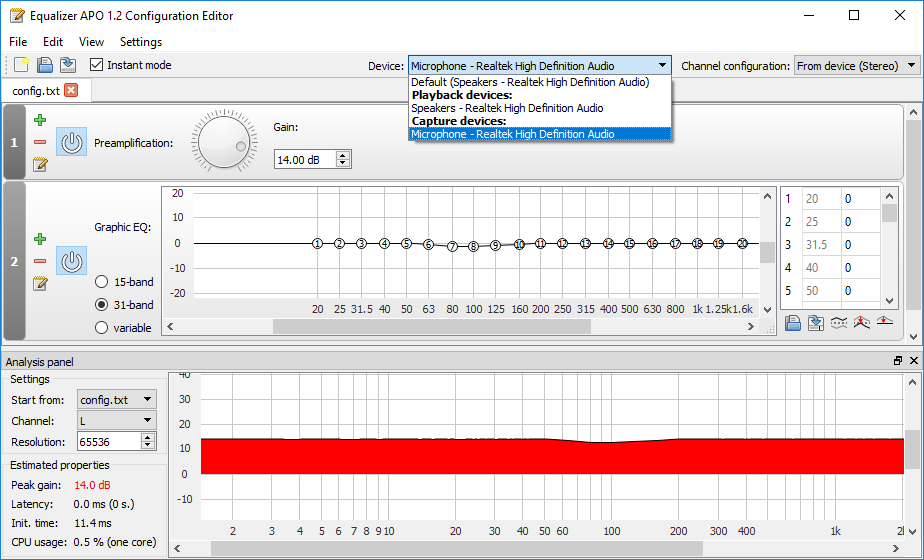Open the Edit menu
This screenshot has height=560, width=924.
point(52,42)
